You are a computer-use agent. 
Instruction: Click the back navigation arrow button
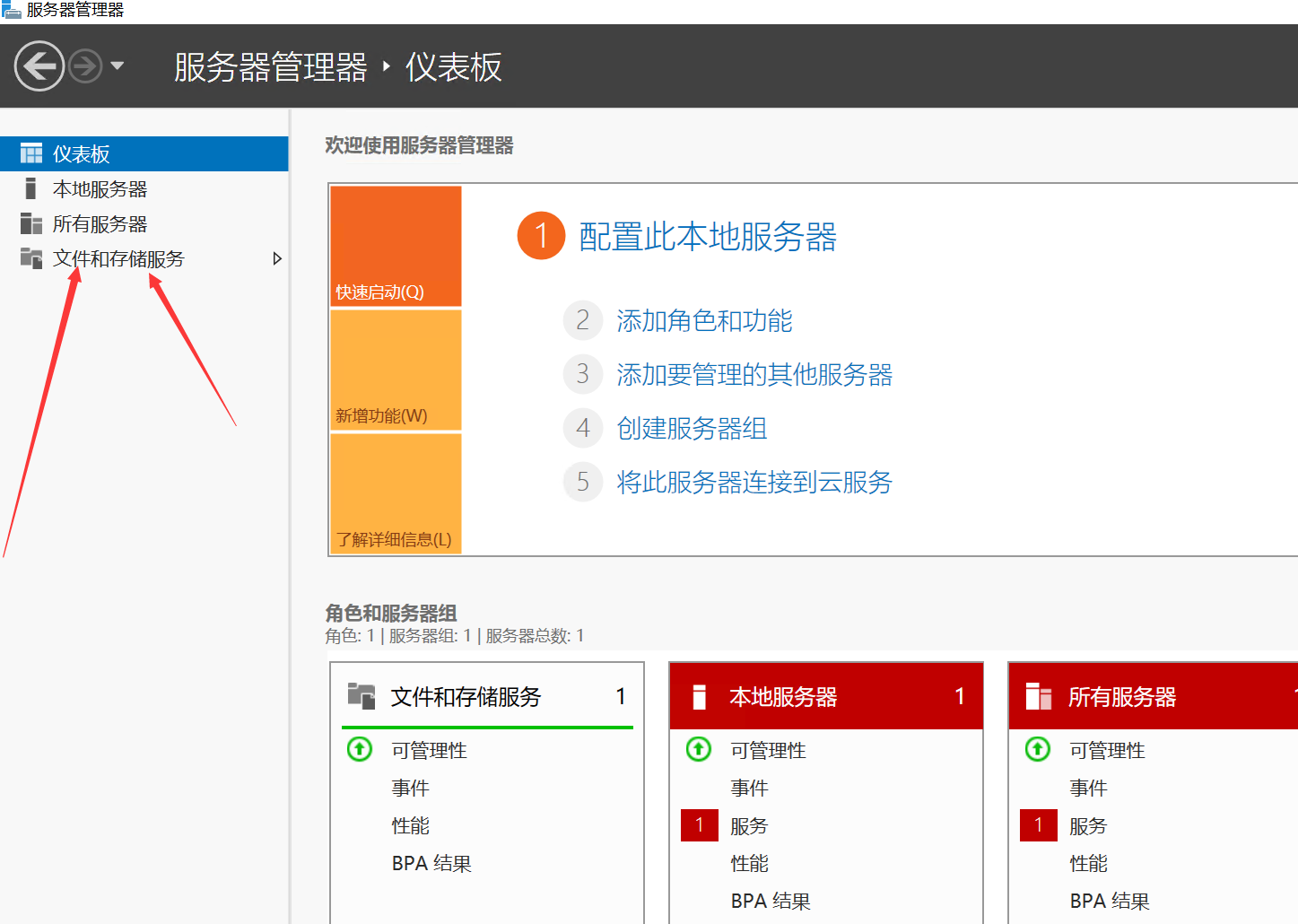coord(39,66)
